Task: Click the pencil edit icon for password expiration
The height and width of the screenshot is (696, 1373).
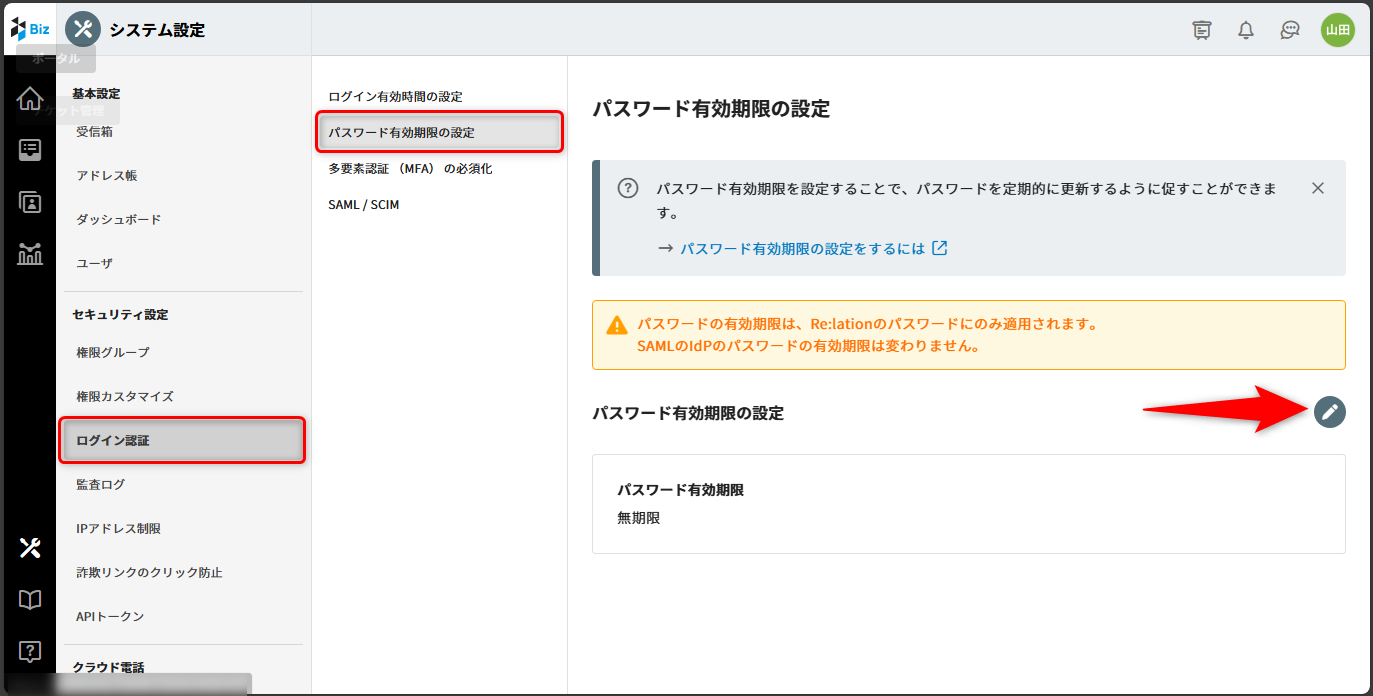Action: pyautogui.click(x=1329, y=412)
